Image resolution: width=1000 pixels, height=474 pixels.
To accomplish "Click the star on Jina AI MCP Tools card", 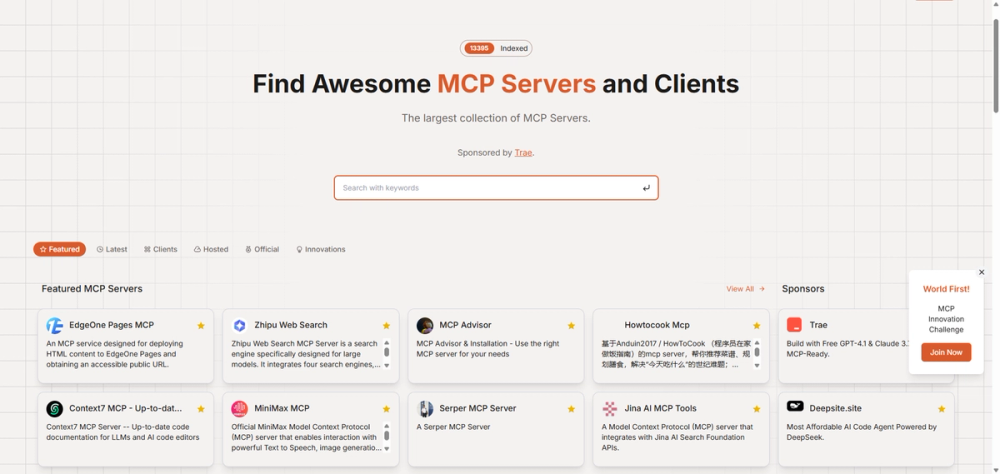I will pos(756,409).
